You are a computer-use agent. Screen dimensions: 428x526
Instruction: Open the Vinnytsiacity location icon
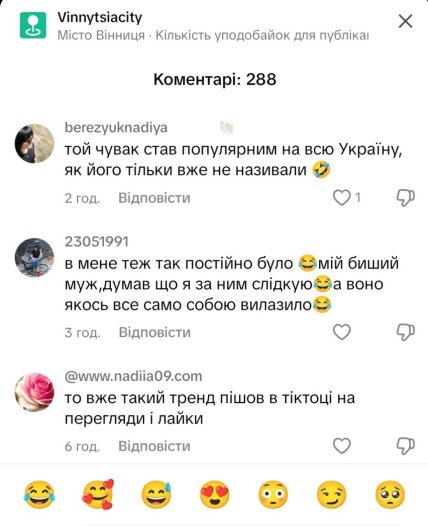tap(33, 25)
